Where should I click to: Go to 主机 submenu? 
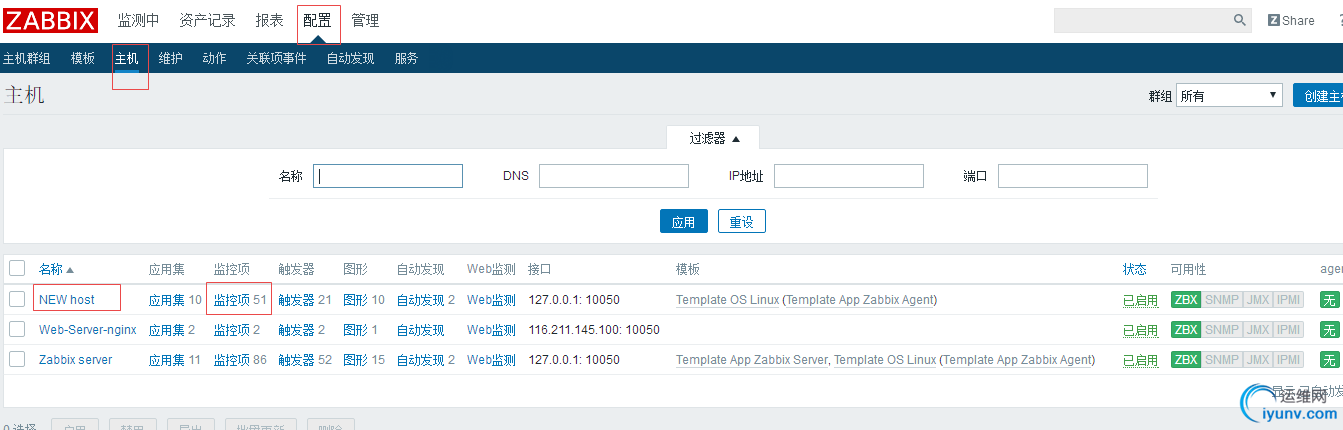tap(126, 58)
